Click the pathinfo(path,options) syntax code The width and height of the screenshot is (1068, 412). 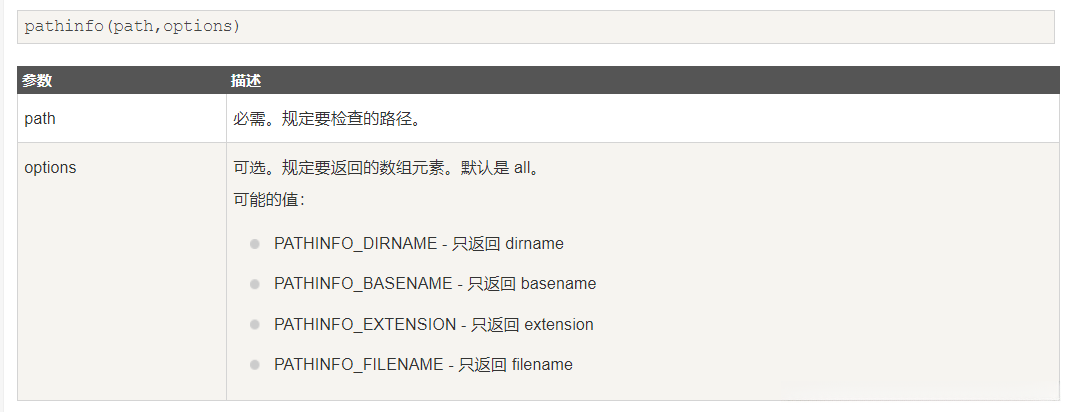click(x=133, y=26)
